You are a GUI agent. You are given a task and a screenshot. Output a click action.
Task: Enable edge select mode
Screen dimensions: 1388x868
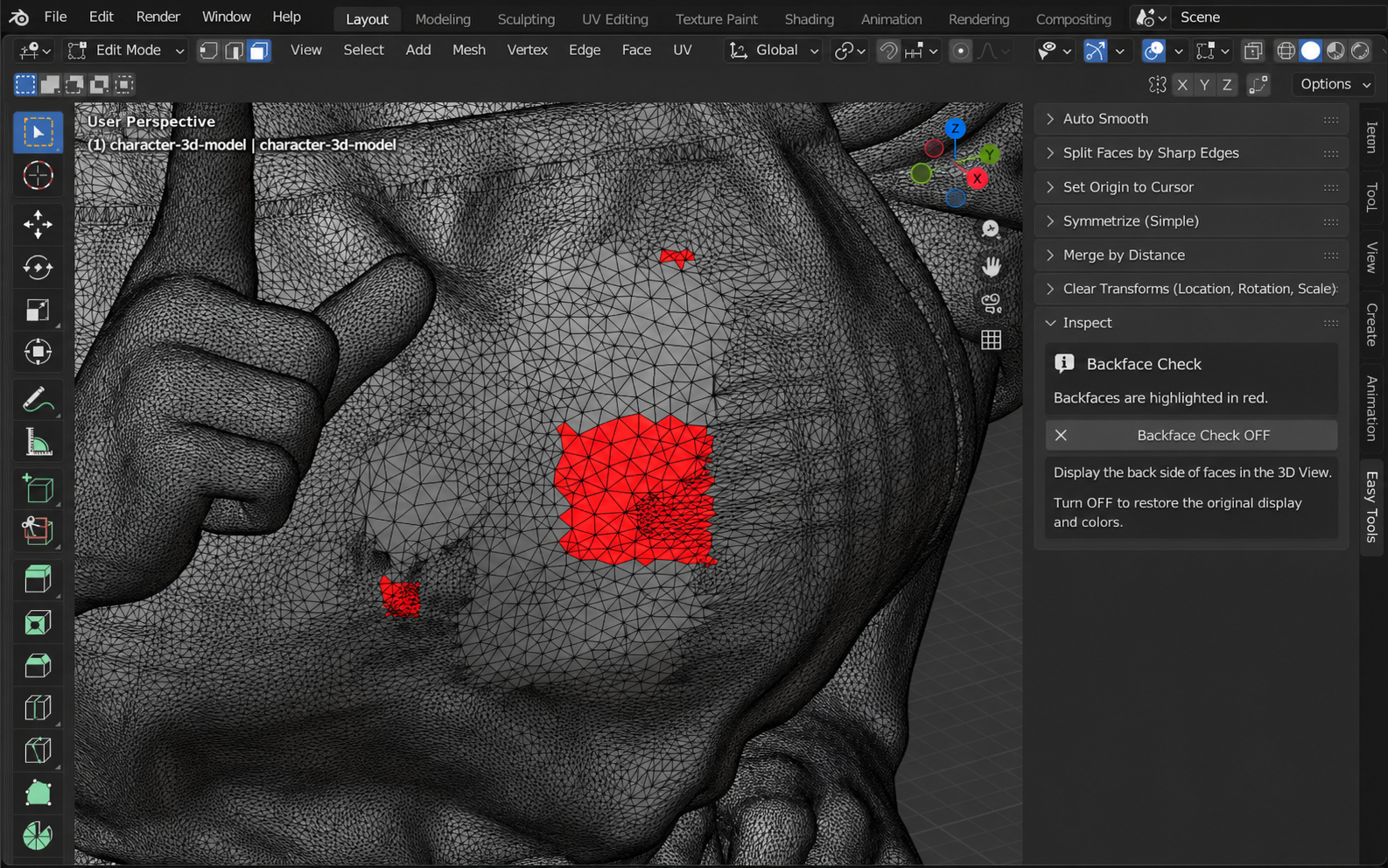(234, 51)
